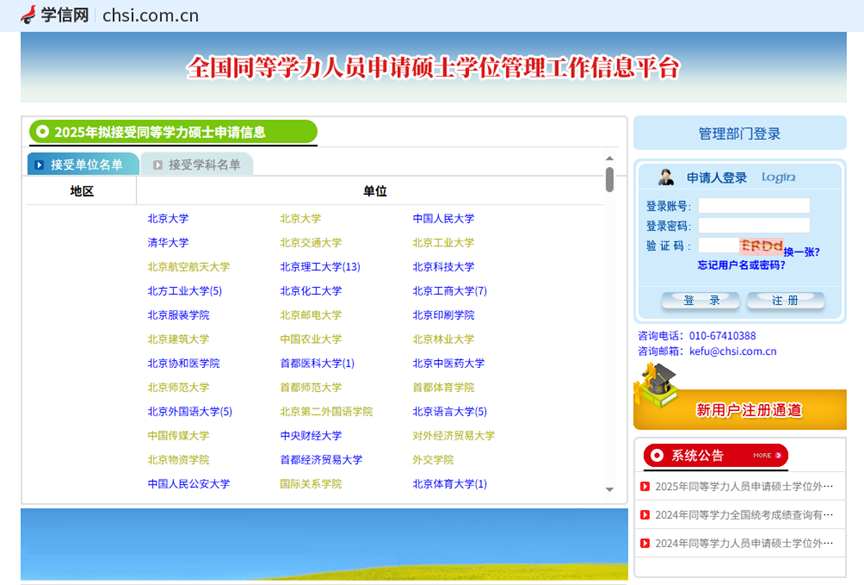
Task: Click the red arrow icon beside 2024年同等学力人员申请硕士学位外
Action: pyautogui.click(x=645, y=544)
